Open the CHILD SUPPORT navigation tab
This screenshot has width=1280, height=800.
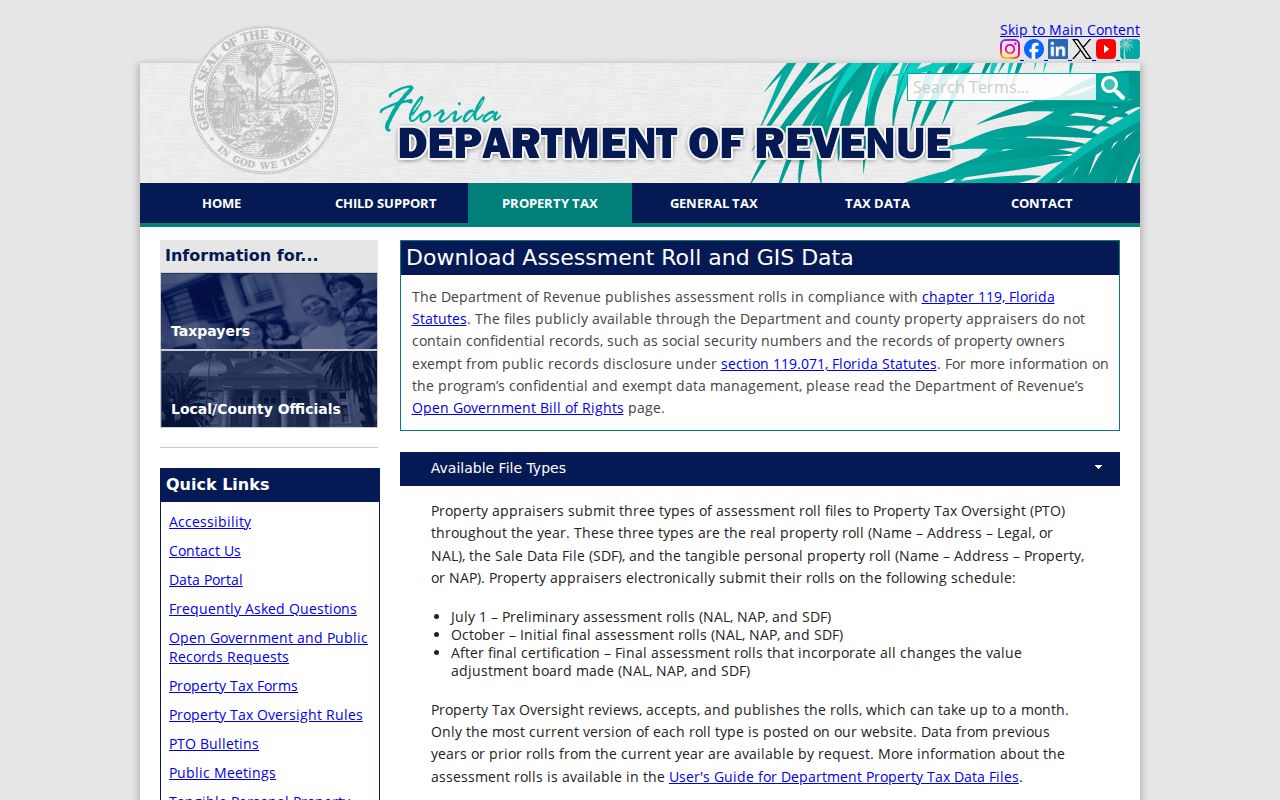tap(386, 203)
